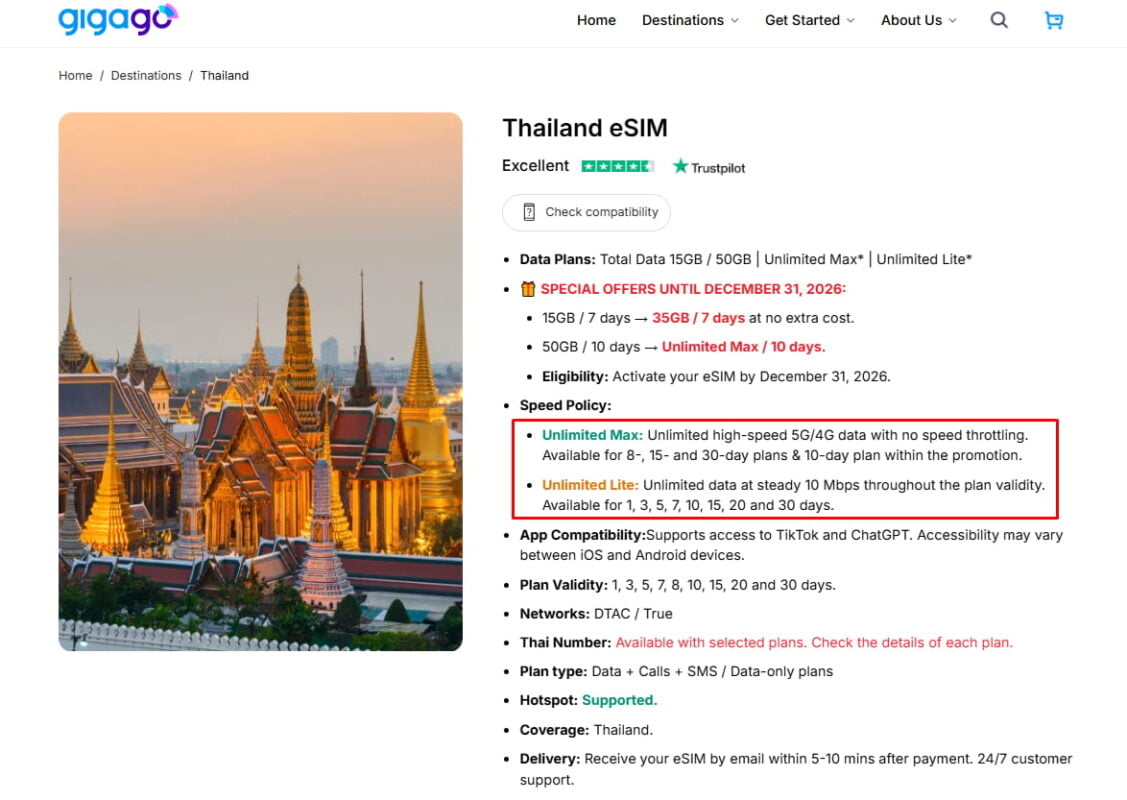Click Home in the breadcrumb
The image size is (1127, 800).
click(75, 75)
